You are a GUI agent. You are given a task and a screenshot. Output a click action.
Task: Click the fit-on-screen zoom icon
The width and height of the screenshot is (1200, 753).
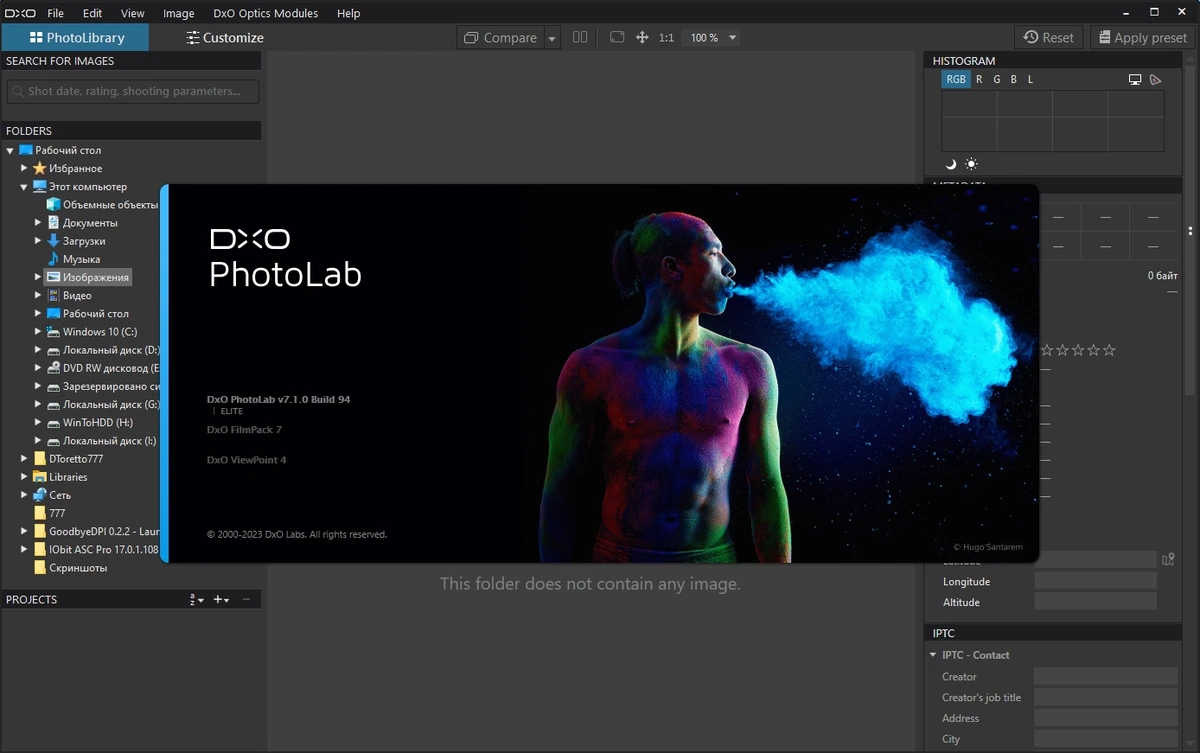click(x=617, y=37)
